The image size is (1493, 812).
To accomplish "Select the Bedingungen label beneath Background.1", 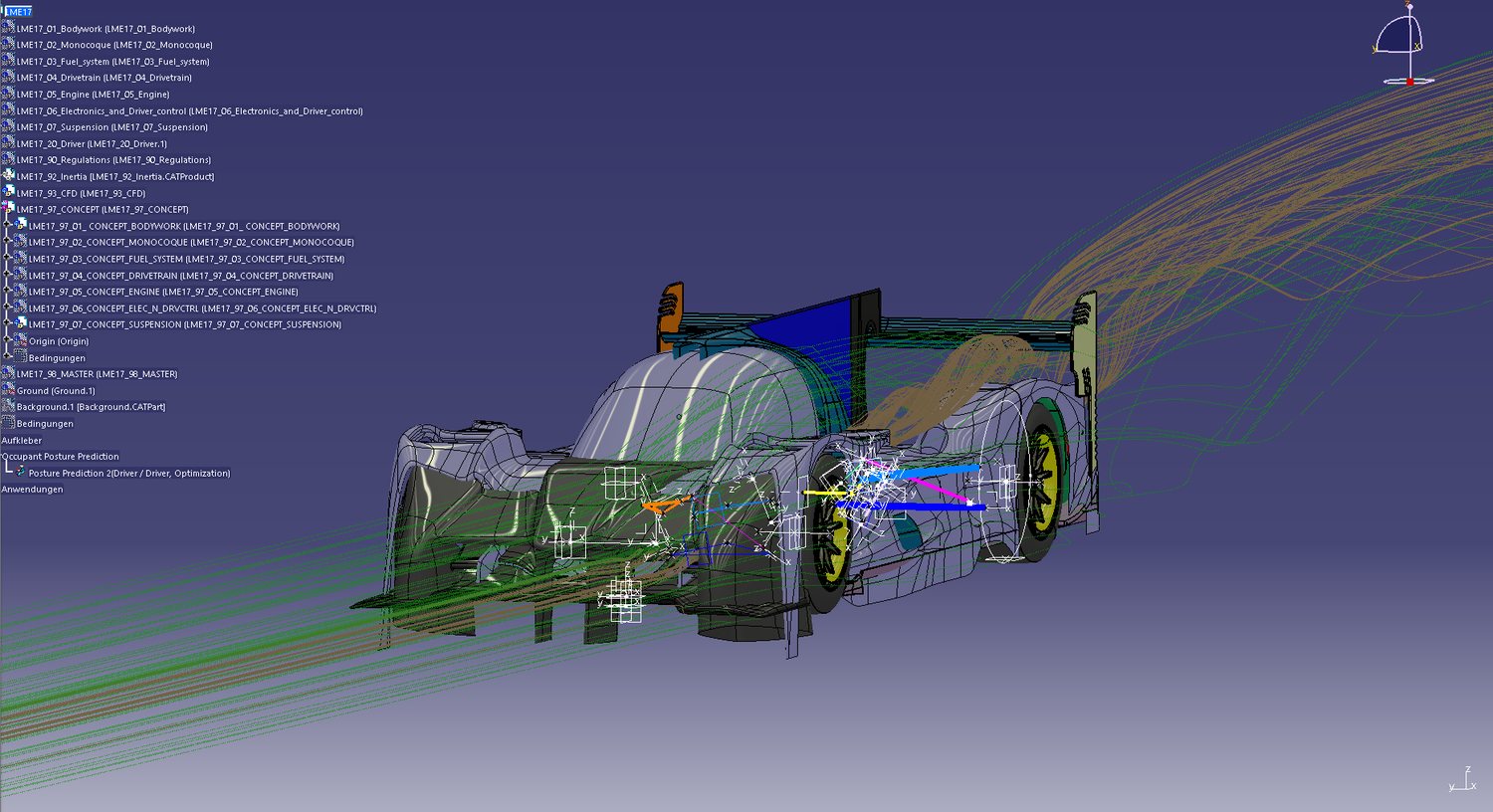I will [x=45, y=424].
